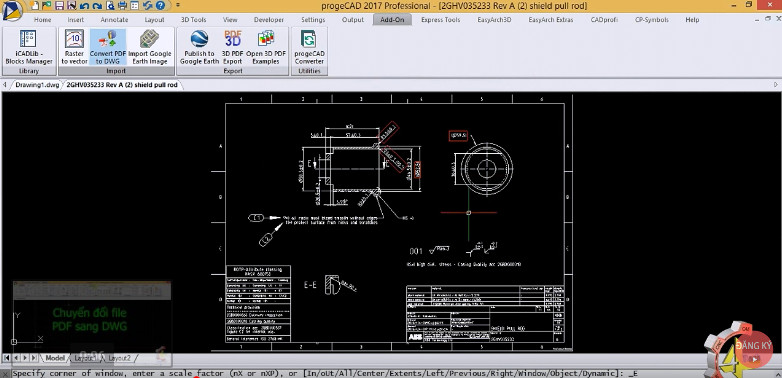The width and height of the screenshot is (782, 378).
Task: Open iCADLib Blocks Manager
Action: click(28, 48)
